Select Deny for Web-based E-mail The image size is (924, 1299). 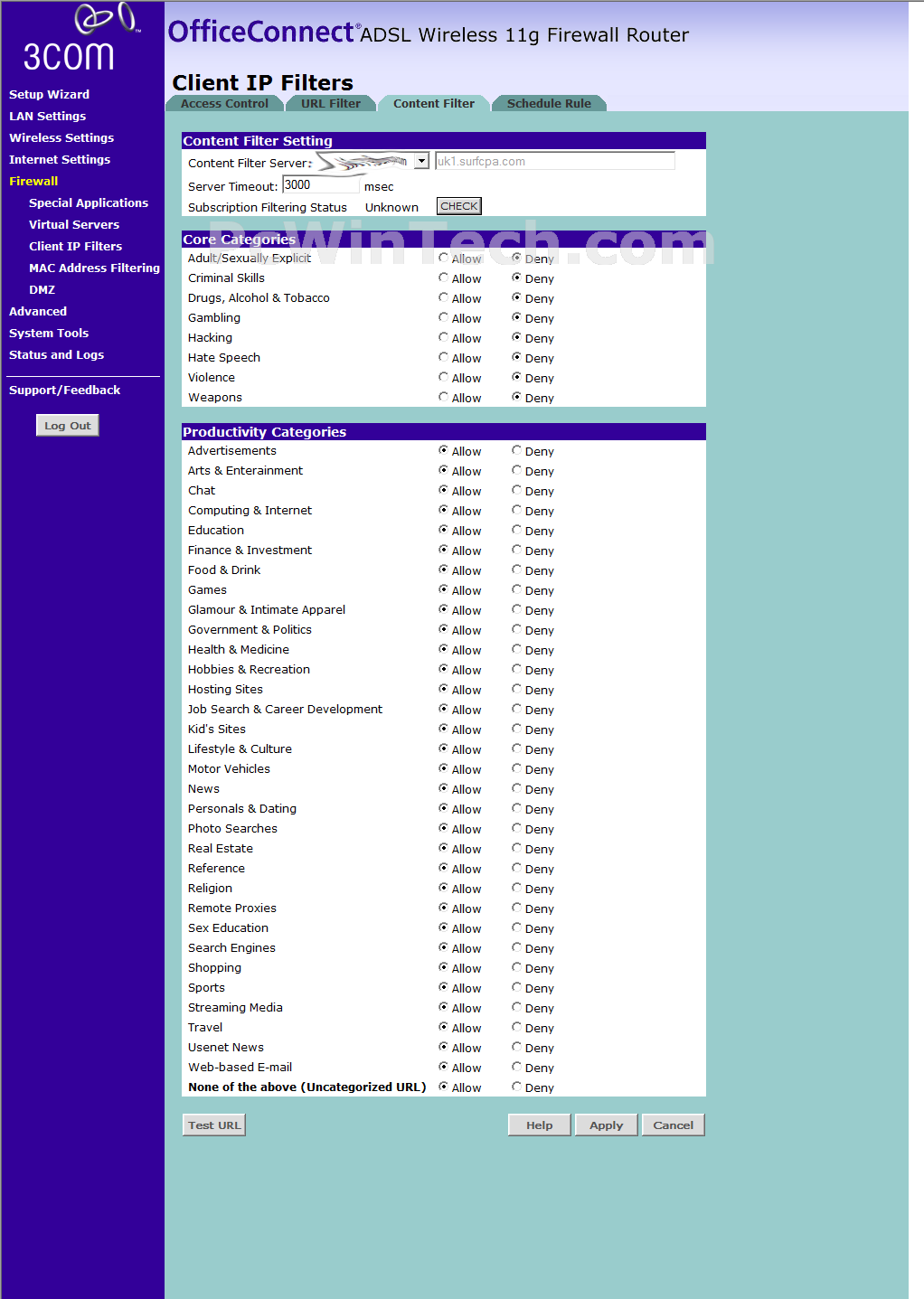[x=516, y=1067]
